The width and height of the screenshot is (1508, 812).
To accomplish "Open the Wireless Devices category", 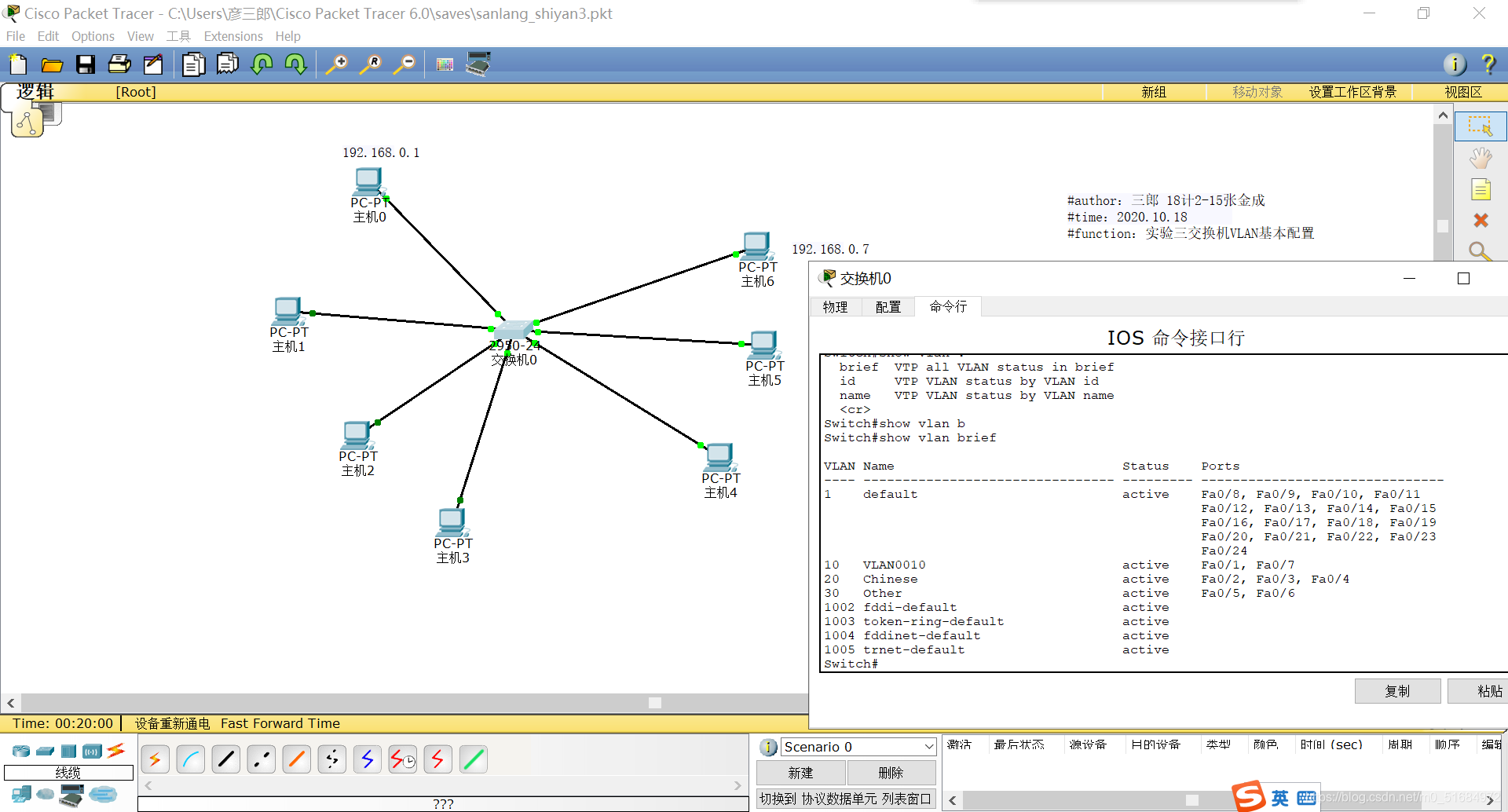I will point(93,751).
